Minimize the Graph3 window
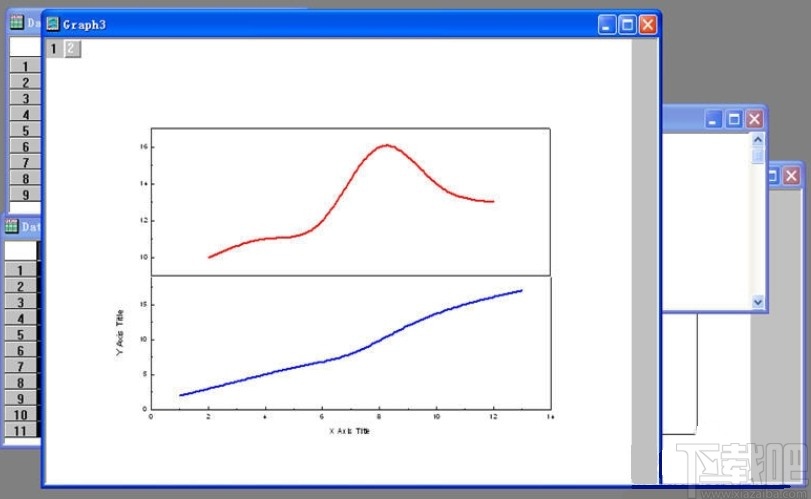This screenshot has width=811, height=499. (607, 24)
